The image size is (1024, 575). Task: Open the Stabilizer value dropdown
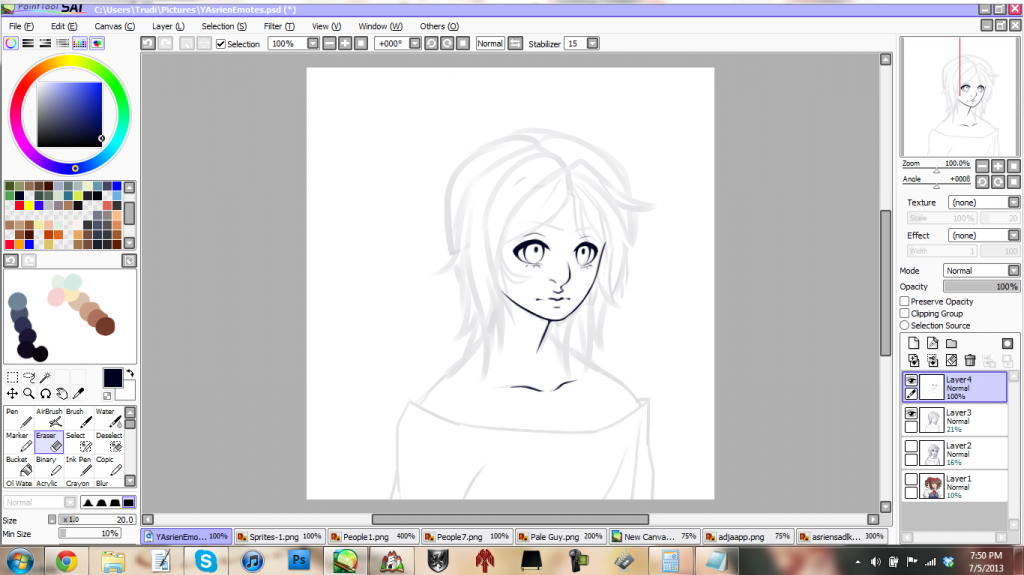click(x=593, y=44)
